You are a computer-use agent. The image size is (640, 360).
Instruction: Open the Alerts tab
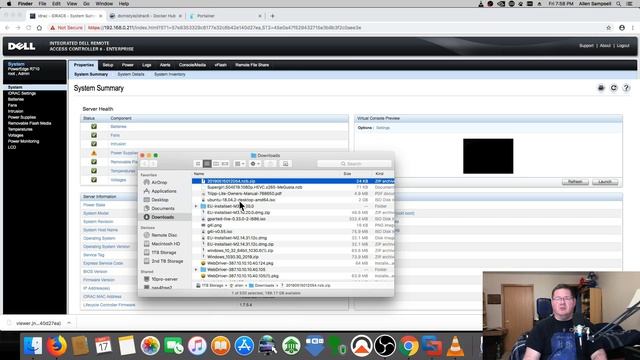tap(165, 65)
